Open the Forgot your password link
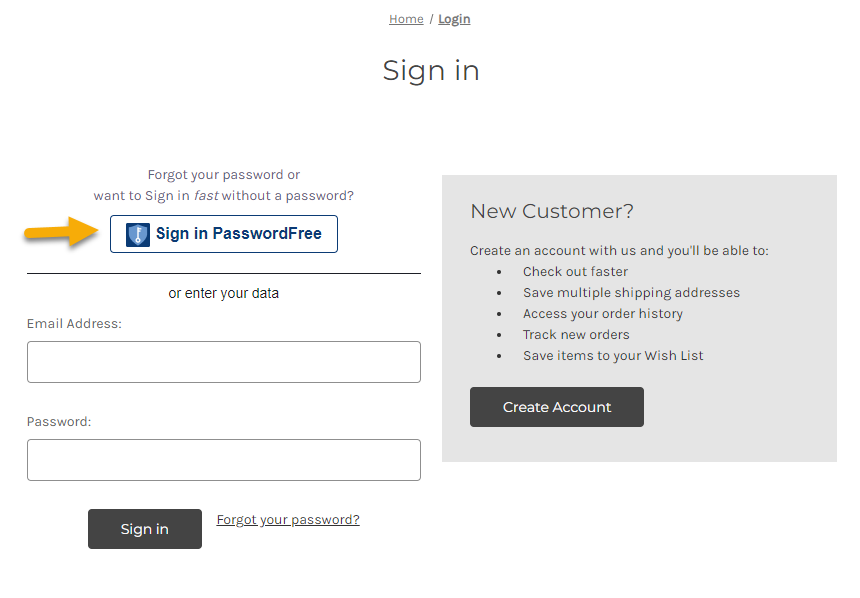 click(x=288, y=520)
